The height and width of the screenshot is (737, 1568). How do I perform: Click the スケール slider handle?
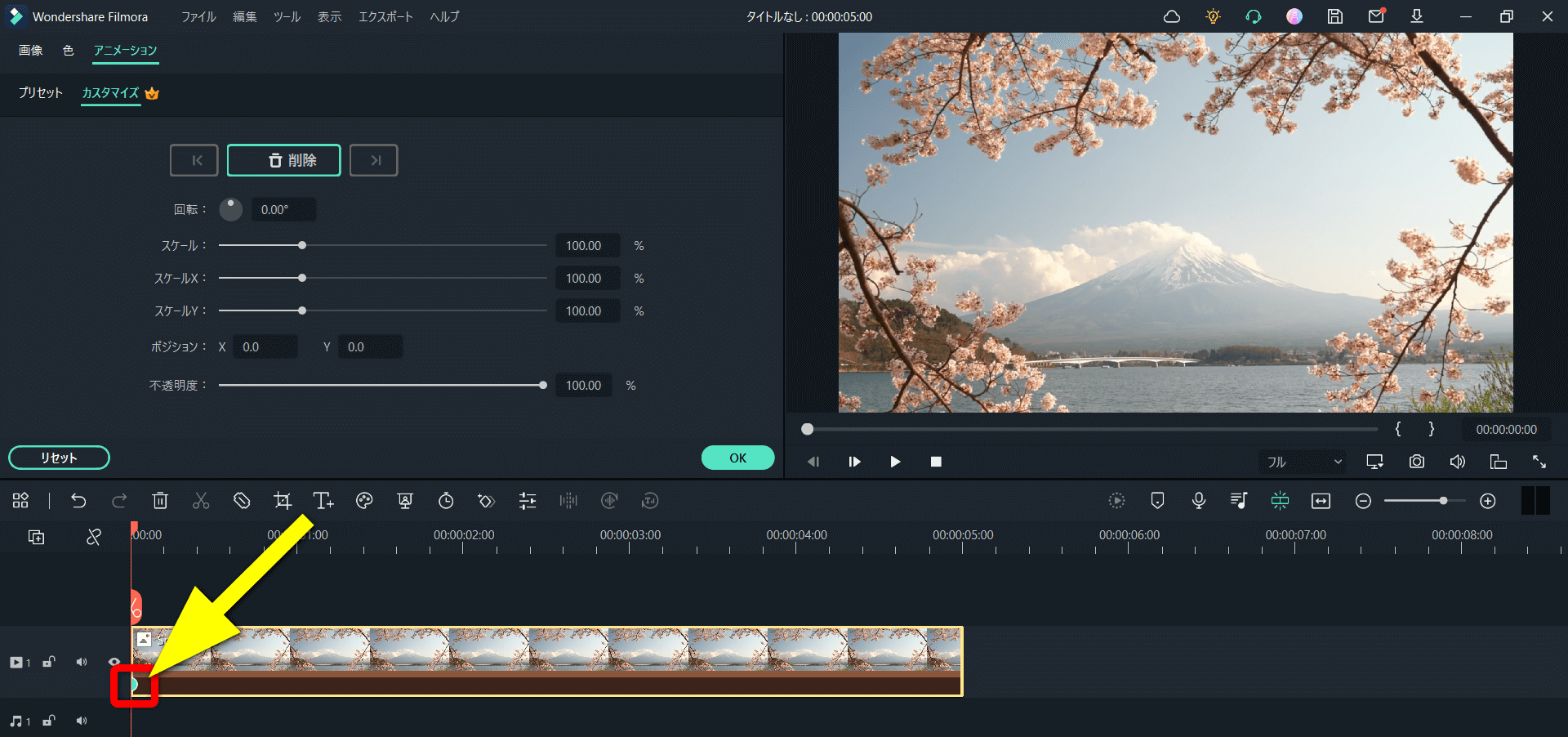[302, 245]
